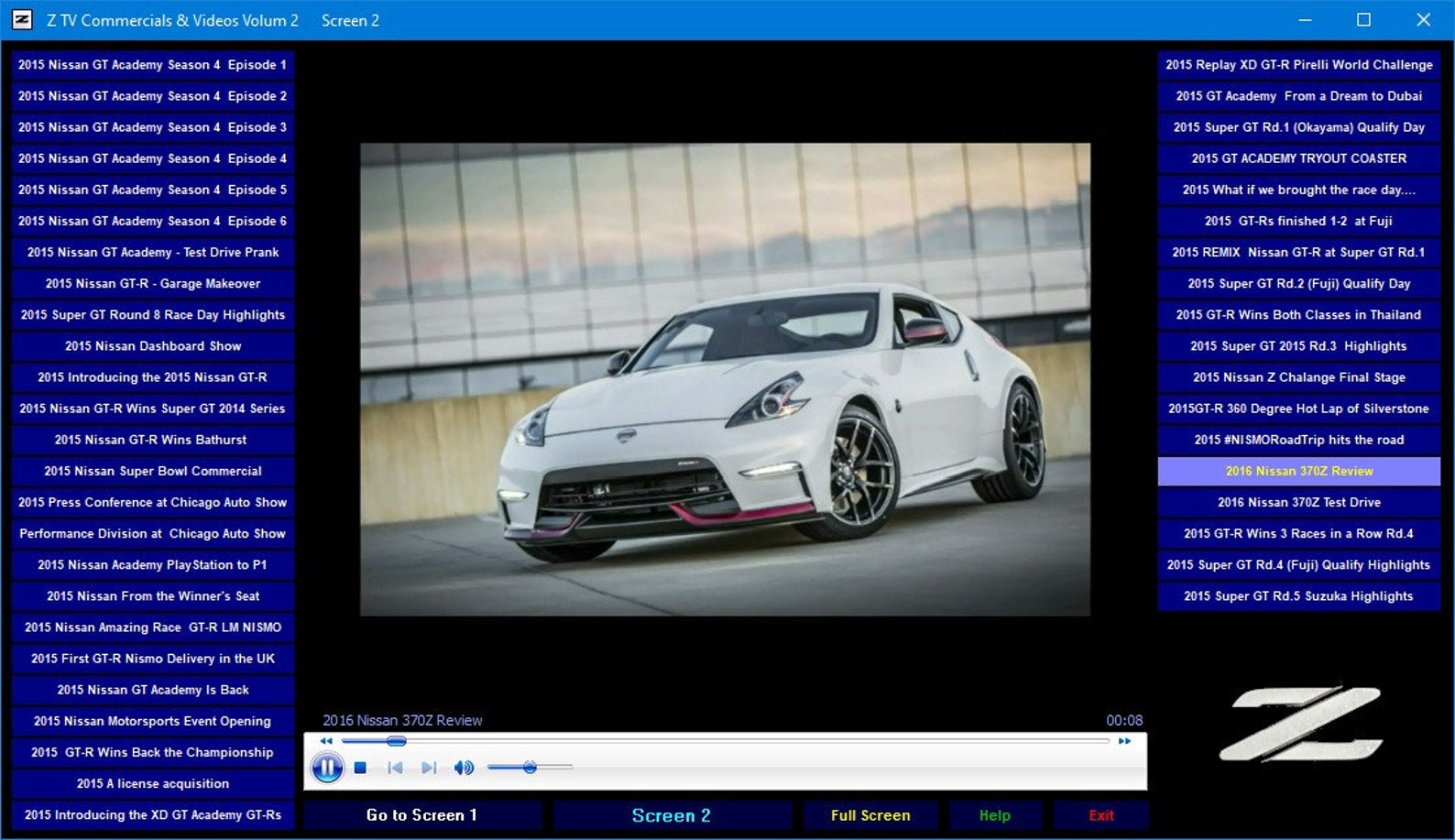Switch video to Full Screen
The image size is (1455, 840).
pos(870,815)
